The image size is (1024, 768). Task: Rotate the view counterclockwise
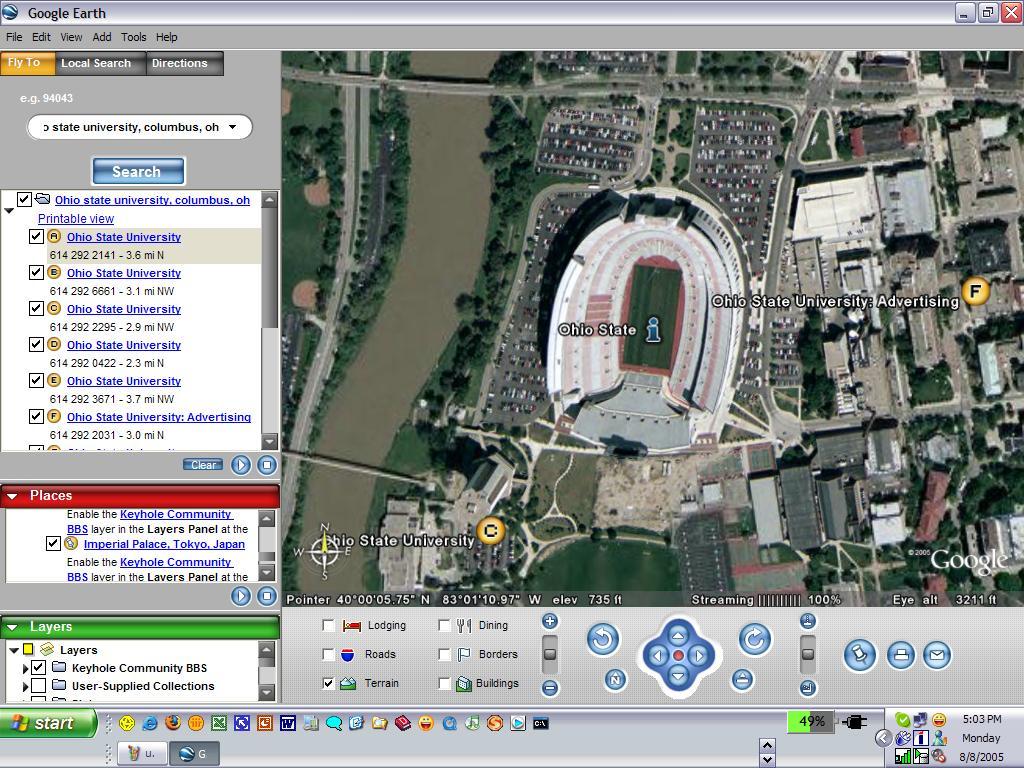(x=602, y=639)
